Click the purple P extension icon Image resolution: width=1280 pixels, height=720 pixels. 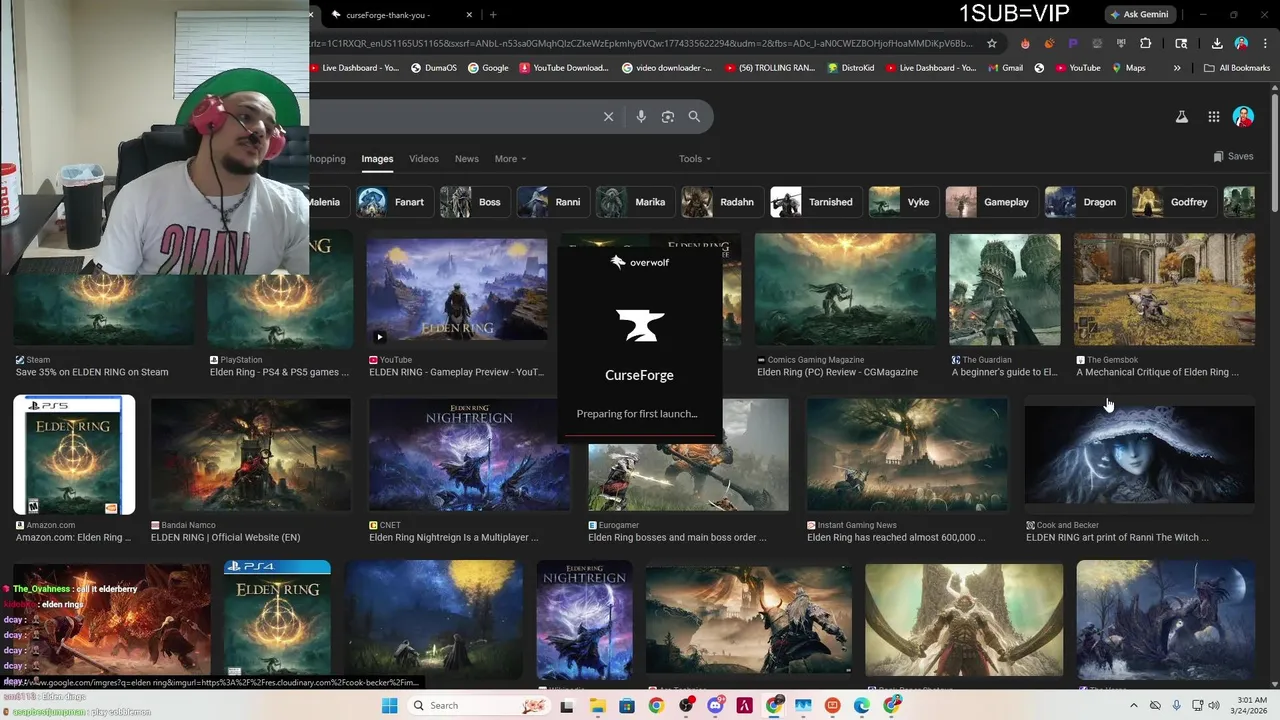[1073, 43]
